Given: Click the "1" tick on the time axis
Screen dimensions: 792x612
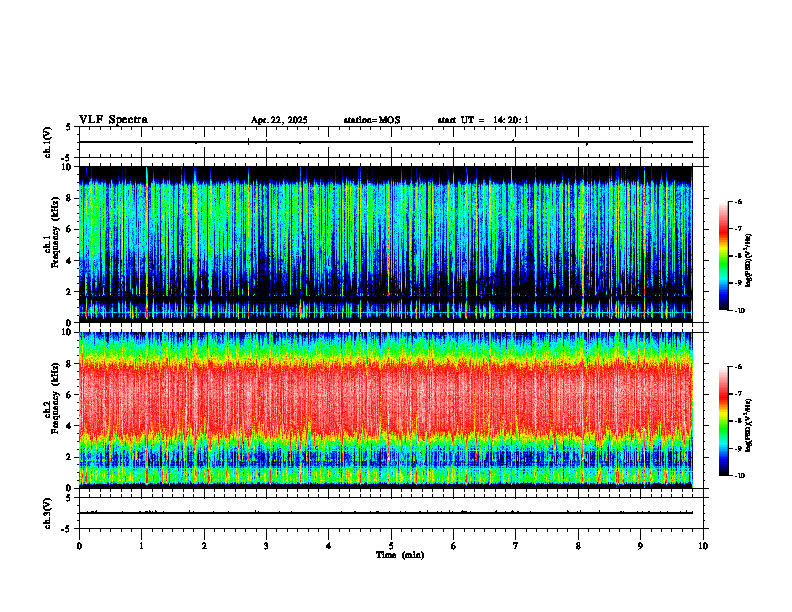Looking at the screenshot, I should pyautogui.click(x=141, y=546).
